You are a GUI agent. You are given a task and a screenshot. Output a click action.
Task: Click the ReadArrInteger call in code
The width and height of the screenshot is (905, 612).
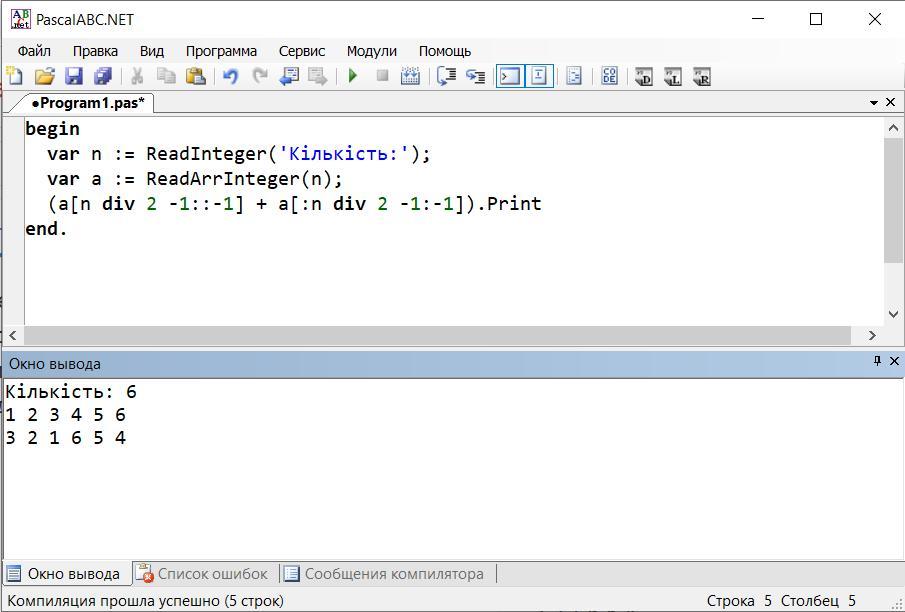coord(223,179)
